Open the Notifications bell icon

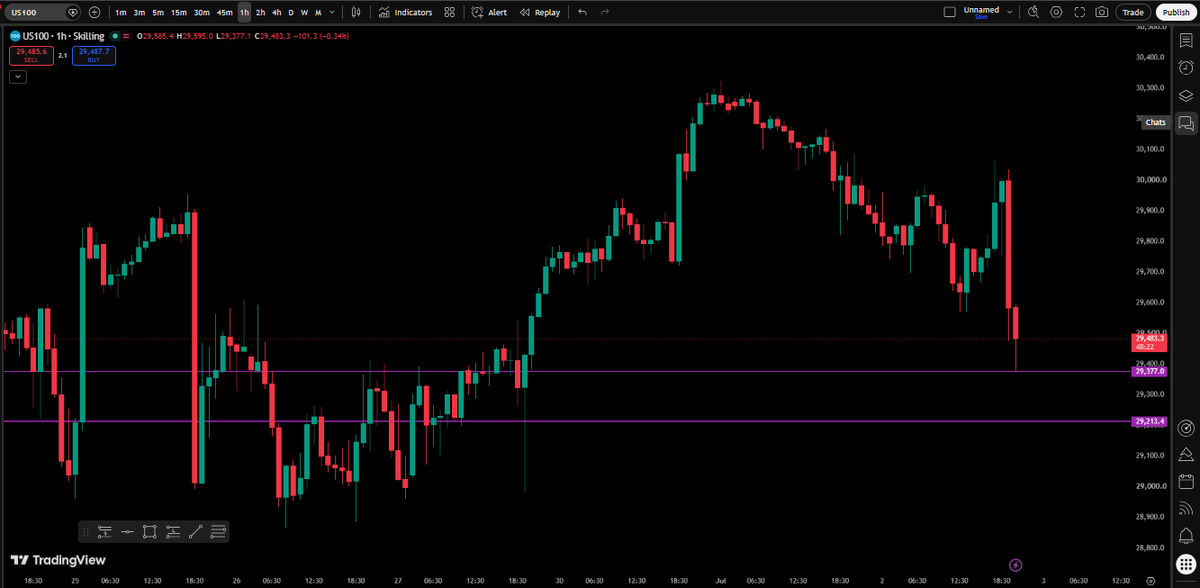click(1186, 537)
